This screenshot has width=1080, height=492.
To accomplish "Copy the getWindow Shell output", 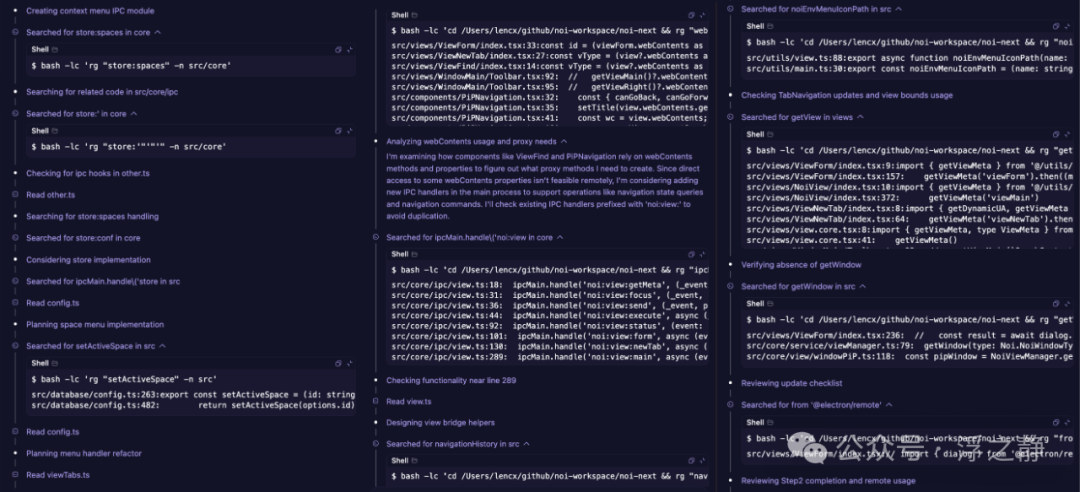I will click(x=1056, y=303).
